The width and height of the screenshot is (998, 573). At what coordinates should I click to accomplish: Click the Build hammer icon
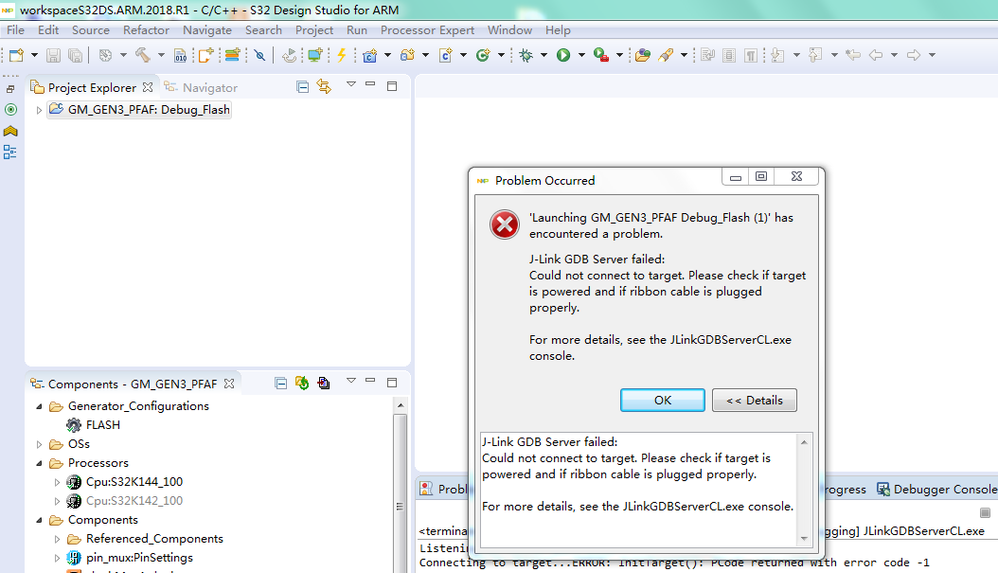(143, 55)
